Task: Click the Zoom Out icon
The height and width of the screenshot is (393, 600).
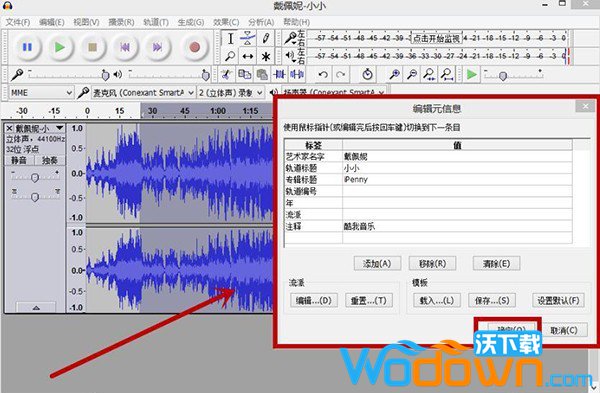Action: point(412,74)
